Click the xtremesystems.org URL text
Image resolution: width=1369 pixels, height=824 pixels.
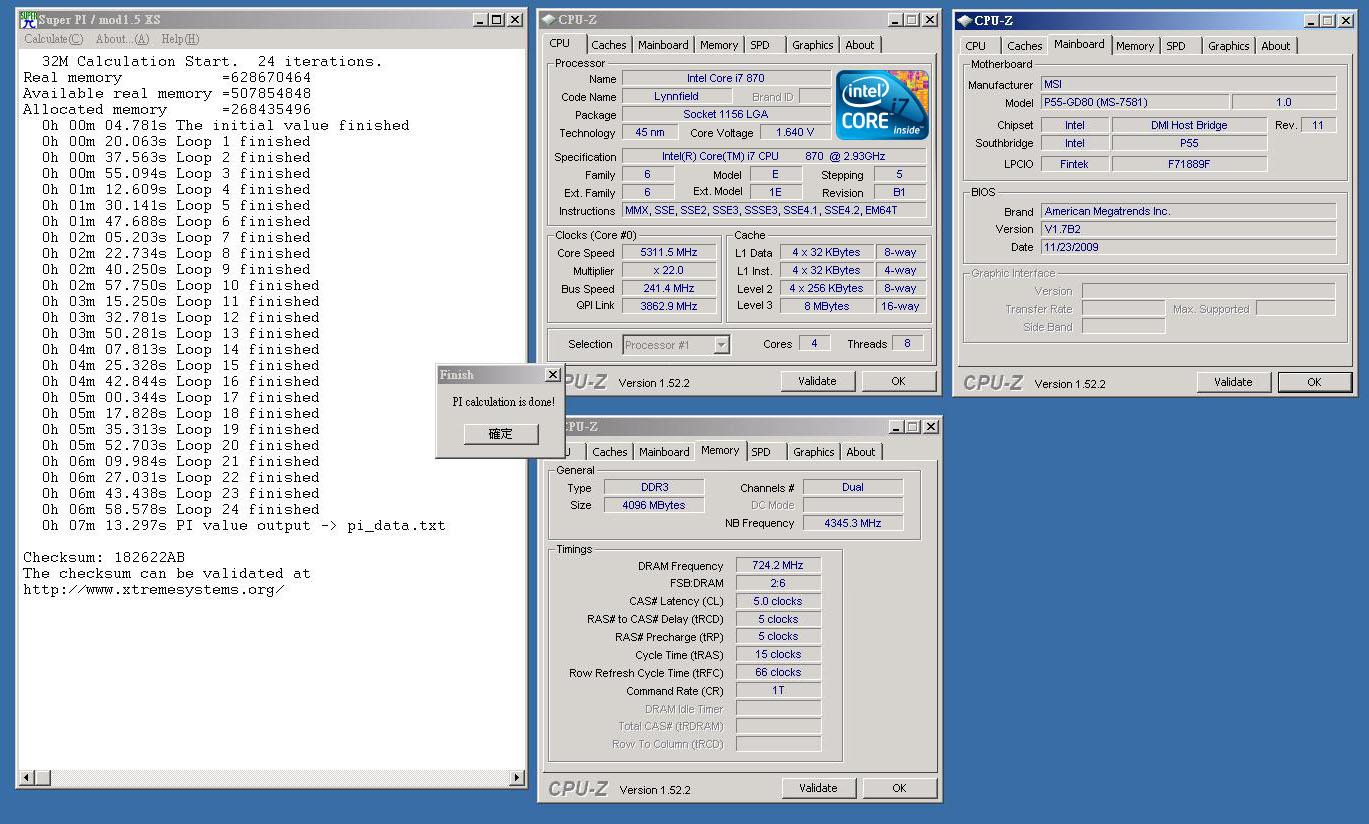point(154,589)
